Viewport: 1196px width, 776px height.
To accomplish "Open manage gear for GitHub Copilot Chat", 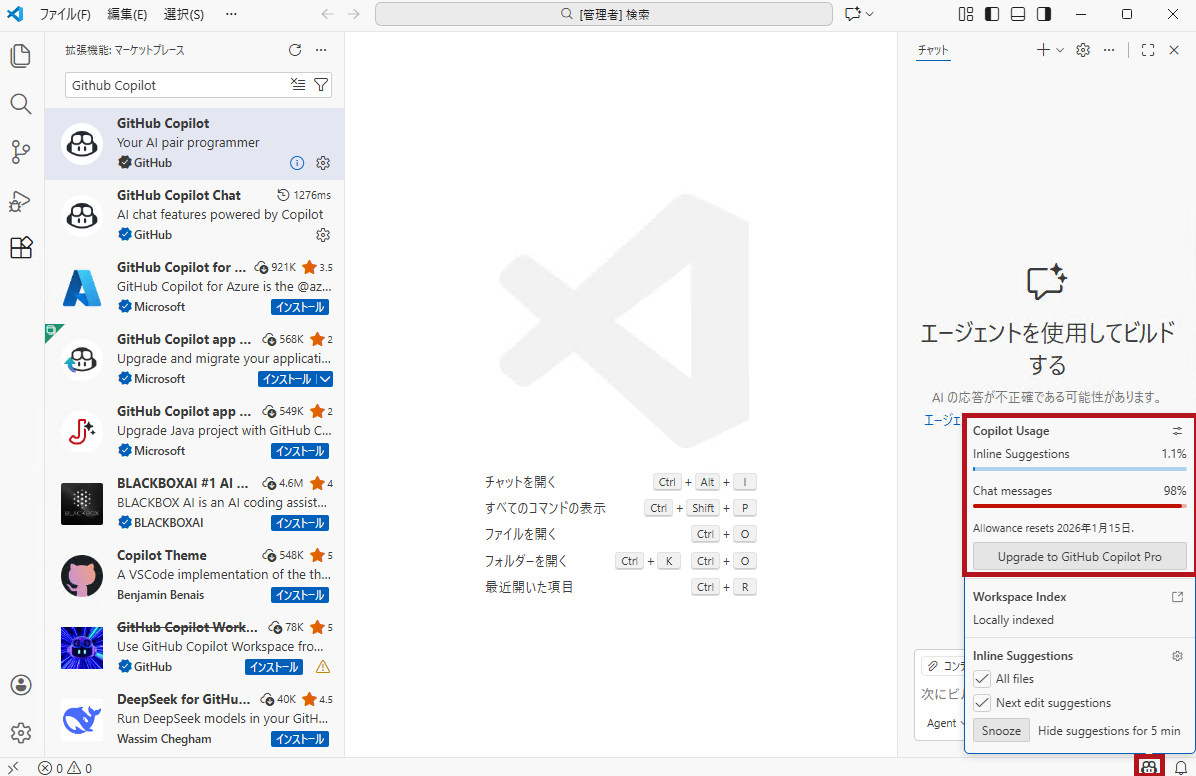I will [x=323, y=235].
